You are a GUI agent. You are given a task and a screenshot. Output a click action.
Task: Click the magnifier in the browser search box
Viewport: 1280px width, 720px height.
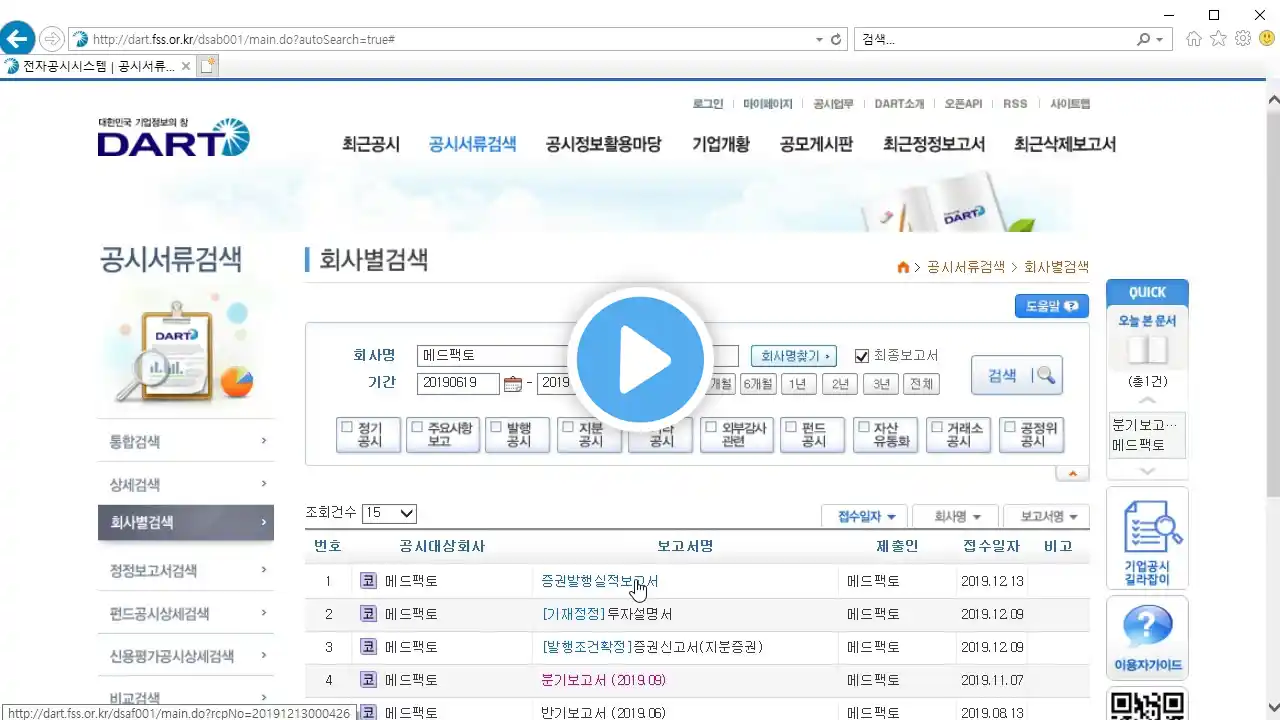[x=1143, y=39]
